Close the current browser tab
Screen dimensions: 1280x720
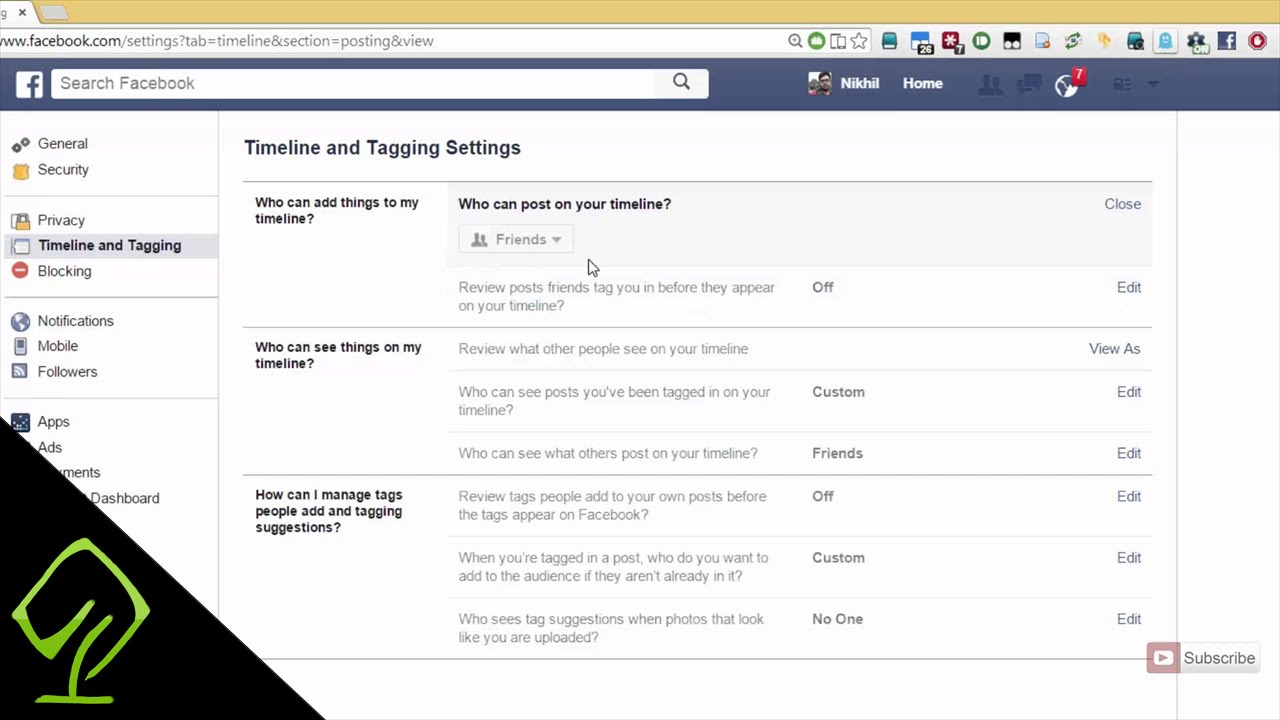(x=22, y=13)
